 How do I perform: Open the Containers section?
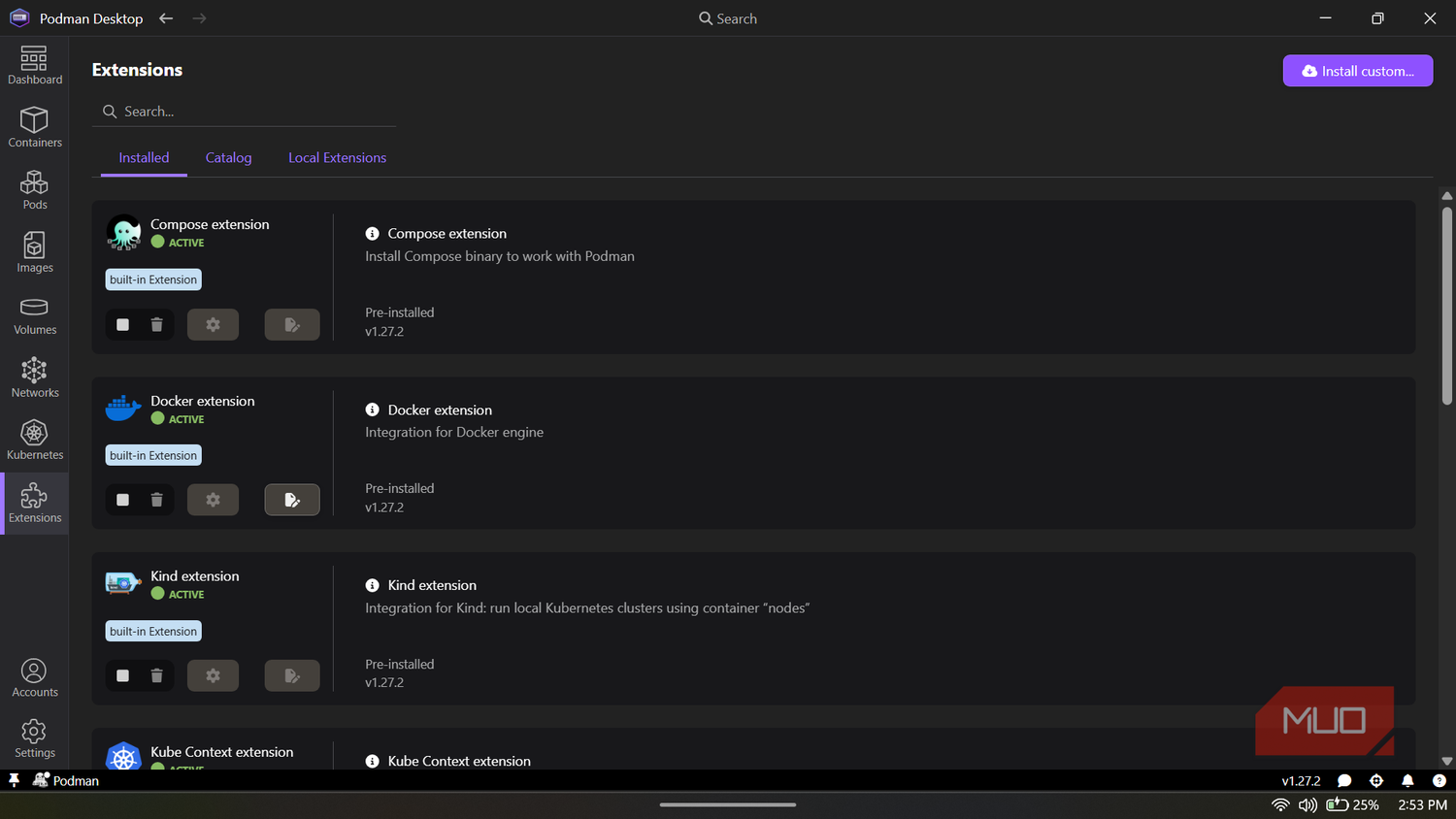[34, 127]
